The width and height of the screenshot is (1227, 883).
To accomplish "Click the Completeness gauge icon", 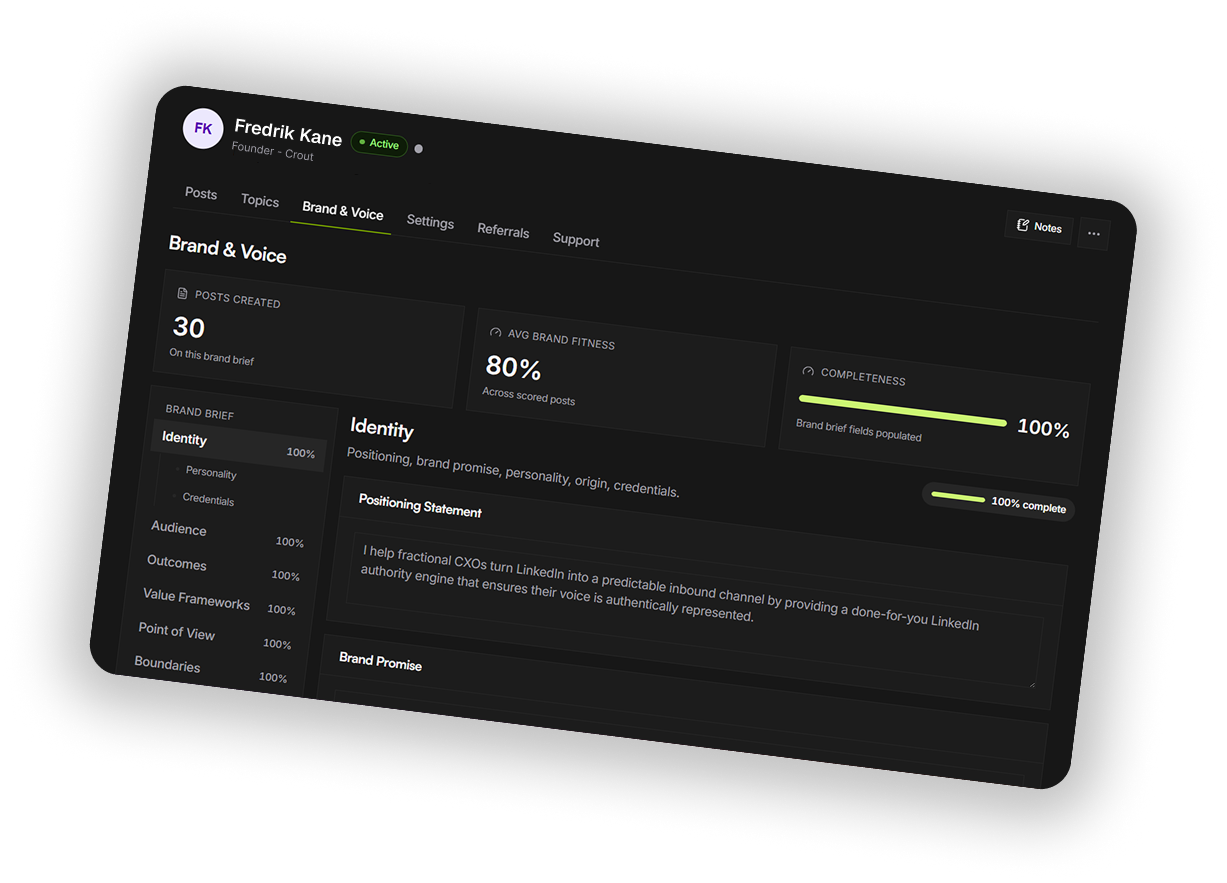I will pos(808,371).
